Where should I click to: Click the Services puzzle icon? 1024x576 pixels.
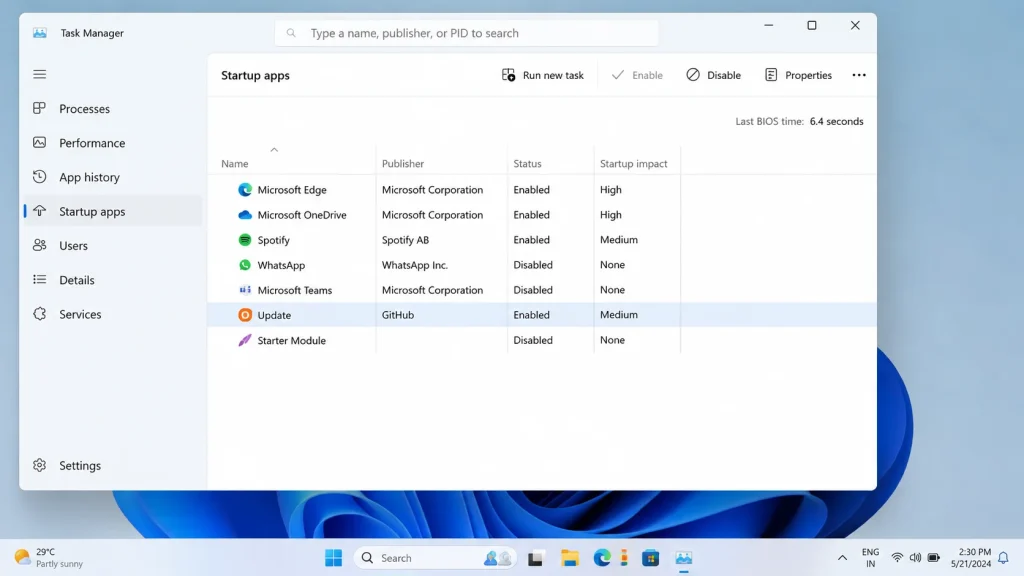(40, 313)
